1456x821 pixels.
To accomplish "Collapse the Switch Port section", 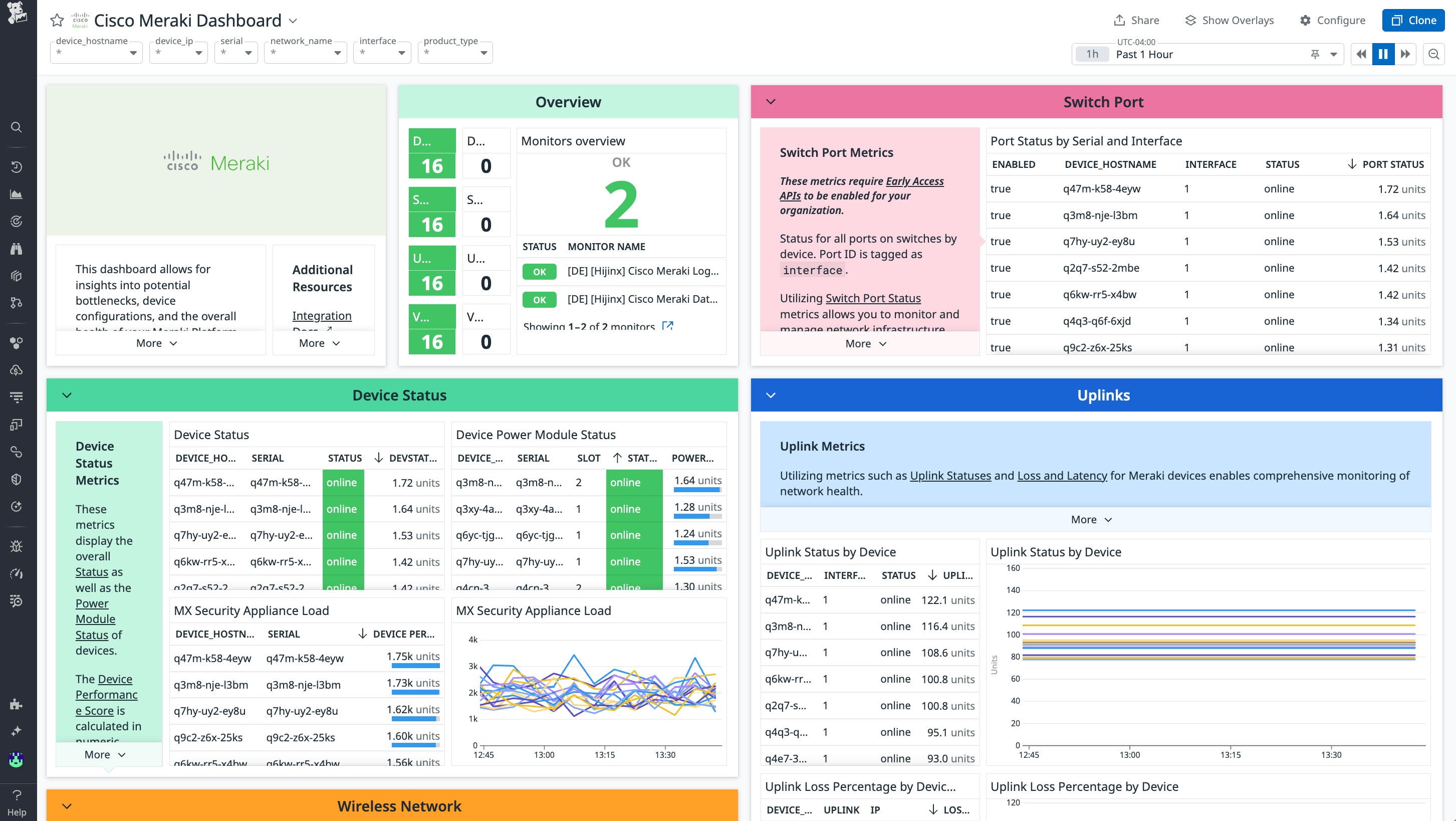I will click(771, 102).
